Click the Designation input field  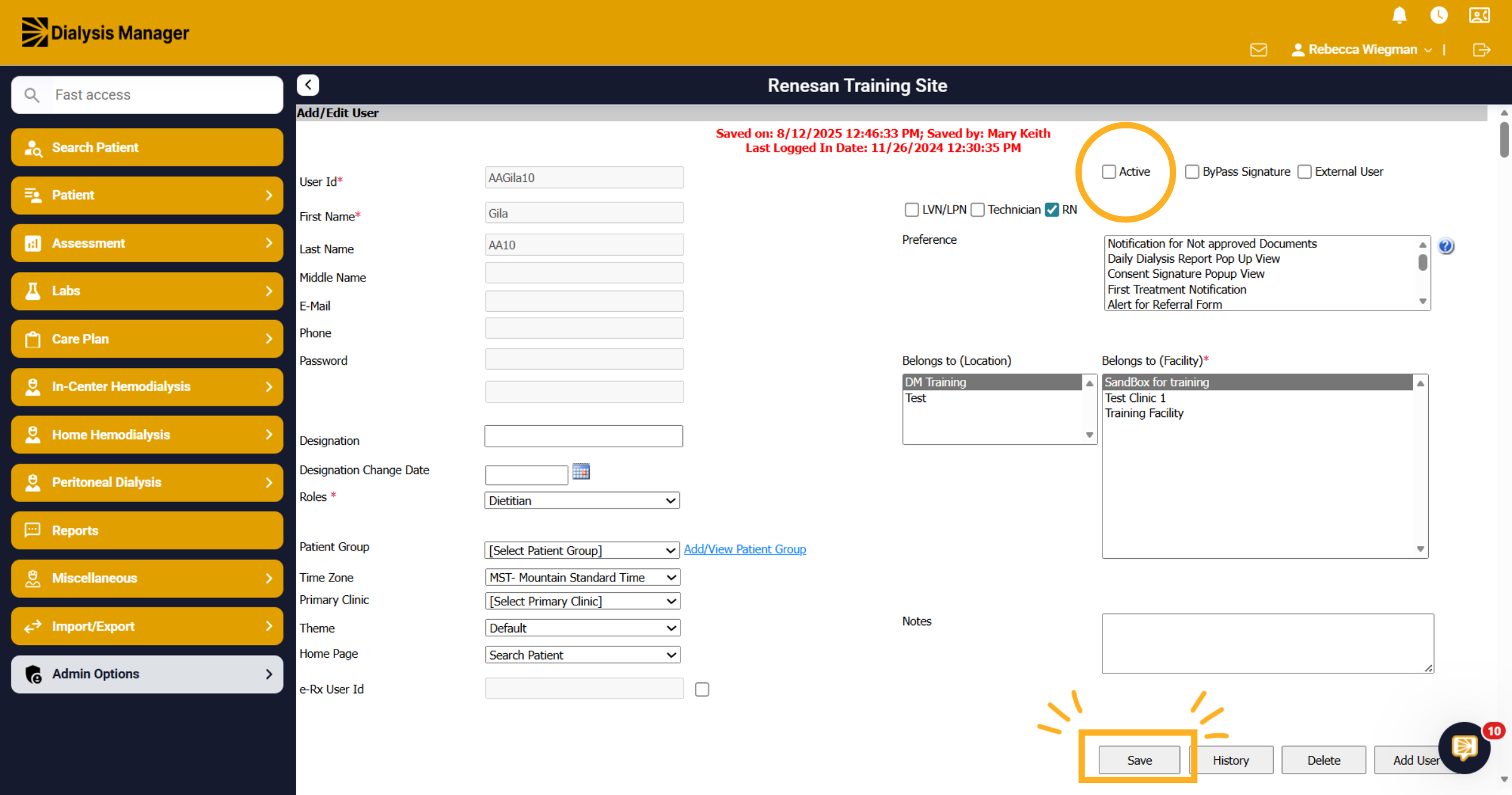tap(583, 436)
